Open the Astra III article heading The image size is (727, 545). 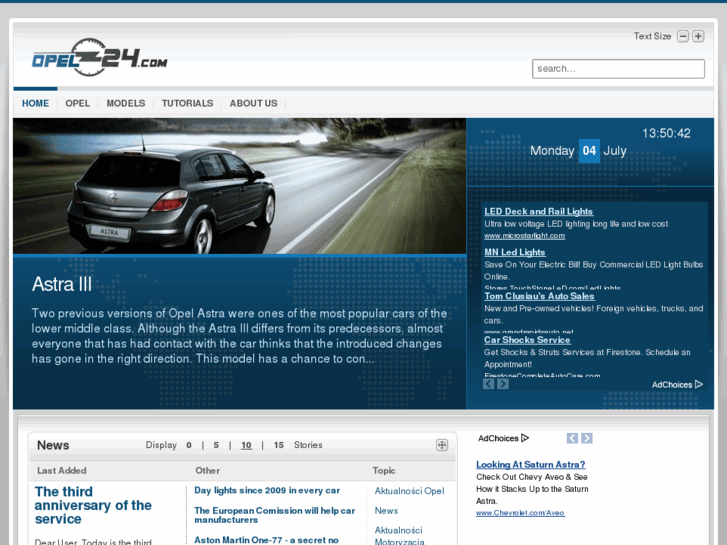[62, 284]
